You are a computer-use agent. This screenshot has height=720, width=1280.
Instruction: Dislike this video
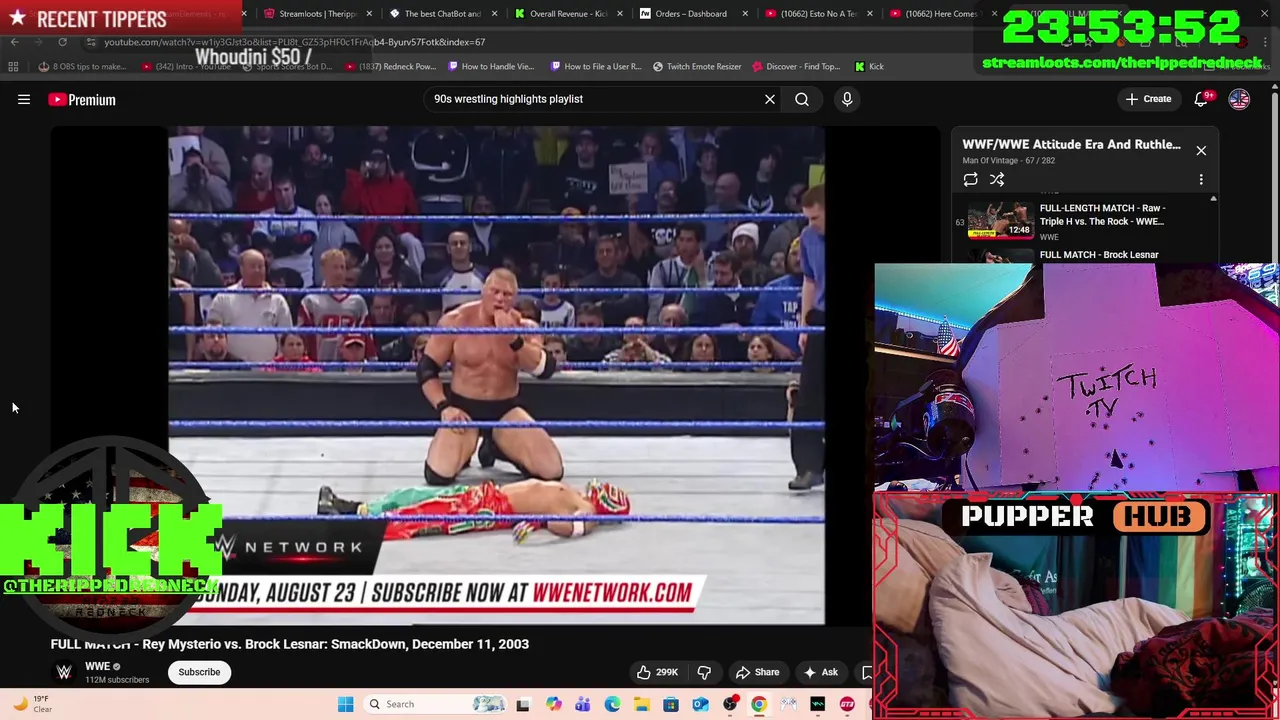(704, 672)
